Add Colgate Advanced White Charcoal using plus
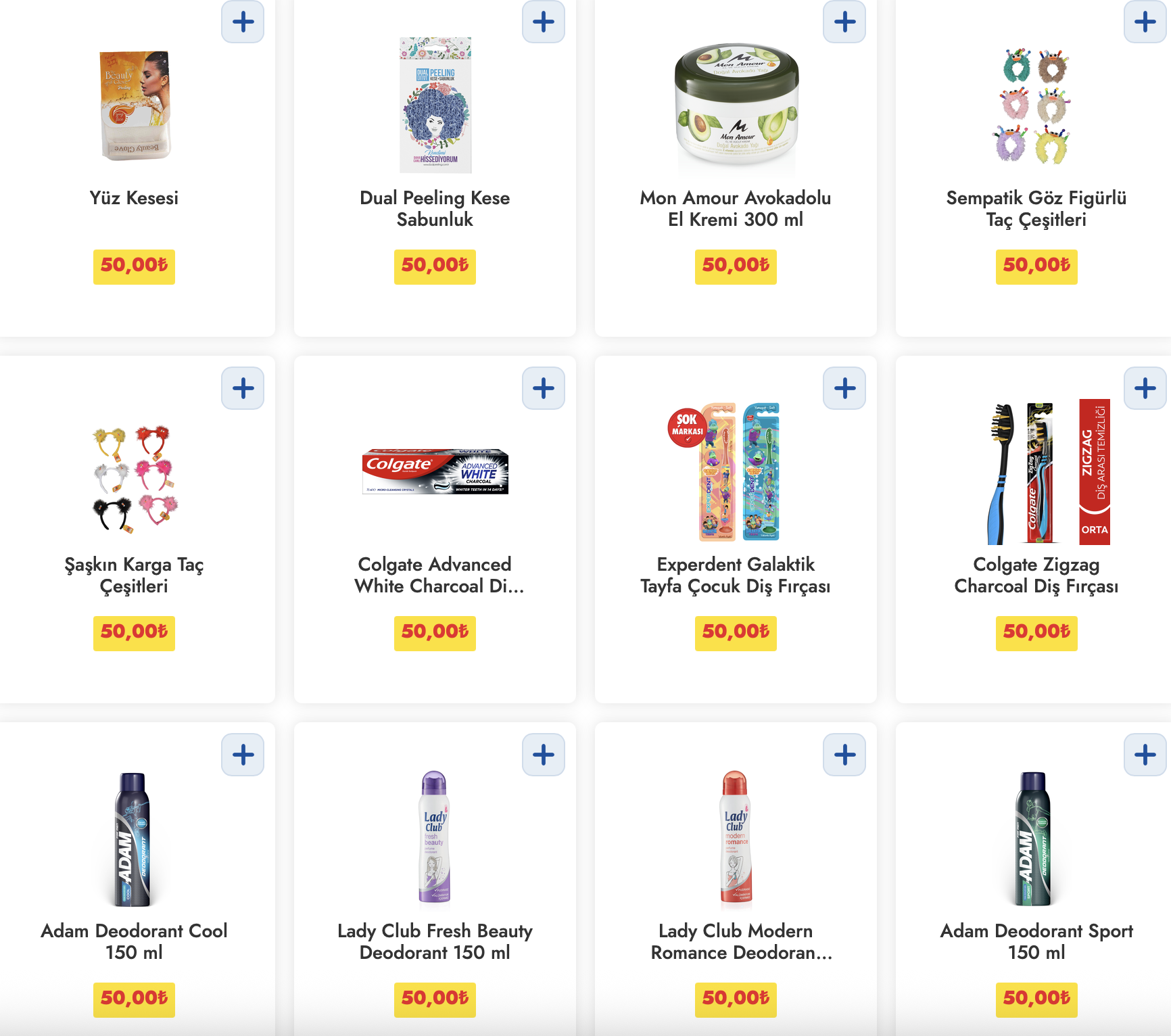 (x=544, y=388)
